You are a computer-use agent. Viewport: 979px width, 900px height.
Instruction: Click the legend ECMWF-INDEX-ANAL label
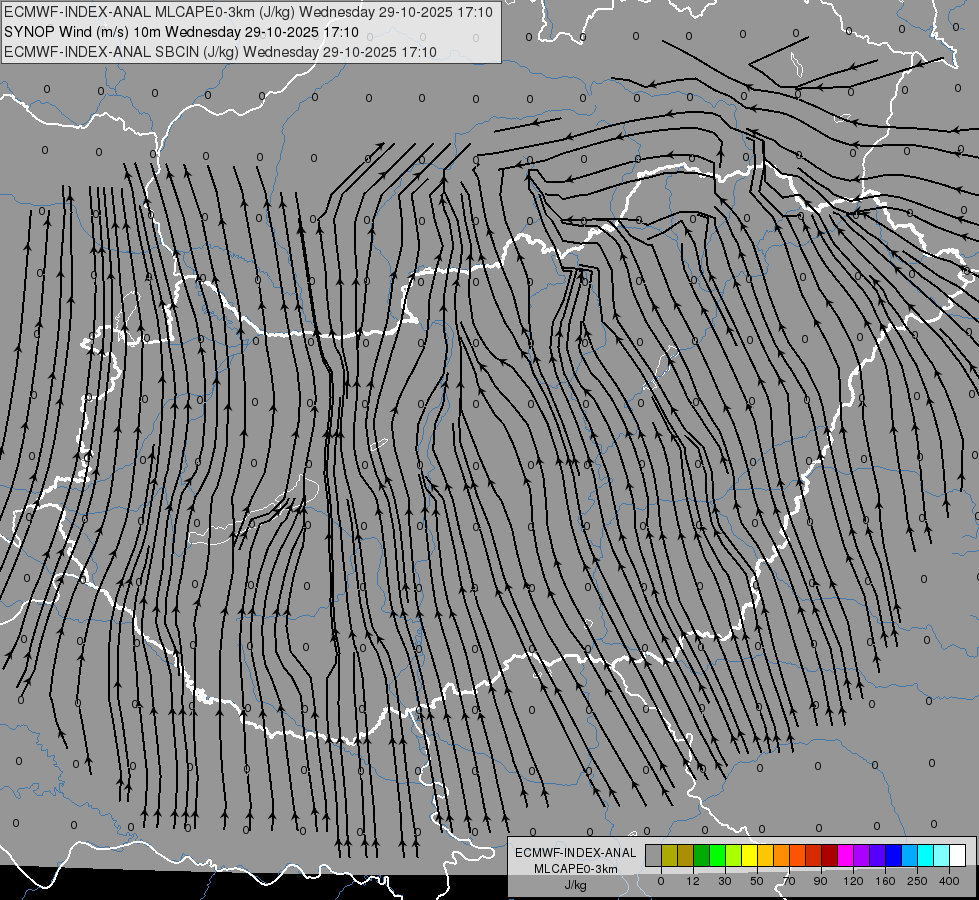point(576,853)
